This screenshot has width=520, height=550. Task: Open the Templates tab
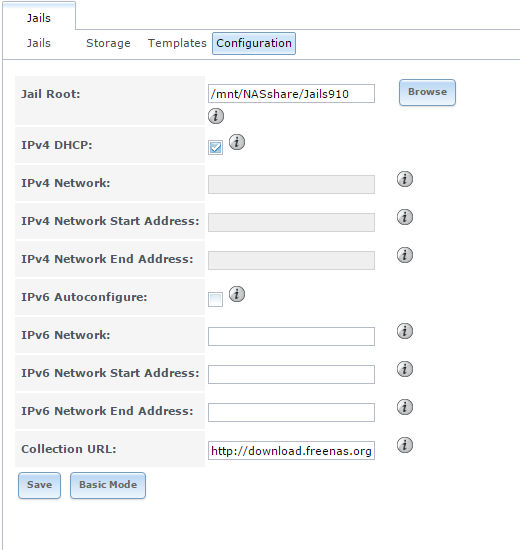177,43
